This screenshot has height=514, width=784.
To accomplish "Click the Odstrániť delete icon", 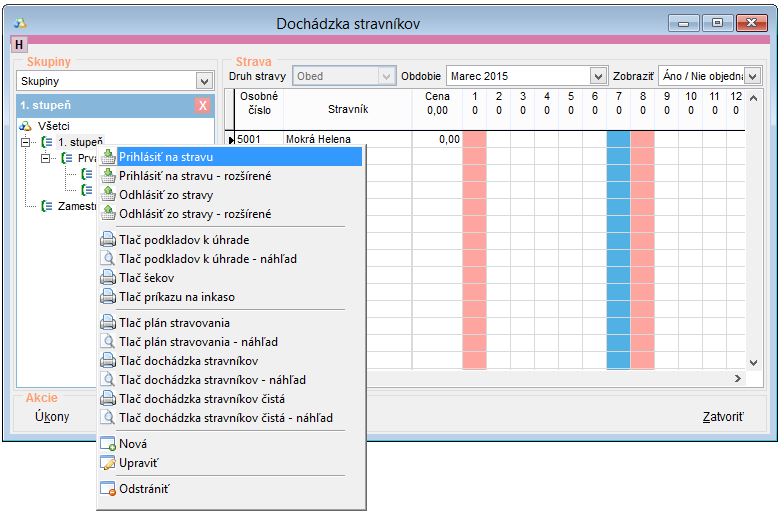I will click(108, 489).
